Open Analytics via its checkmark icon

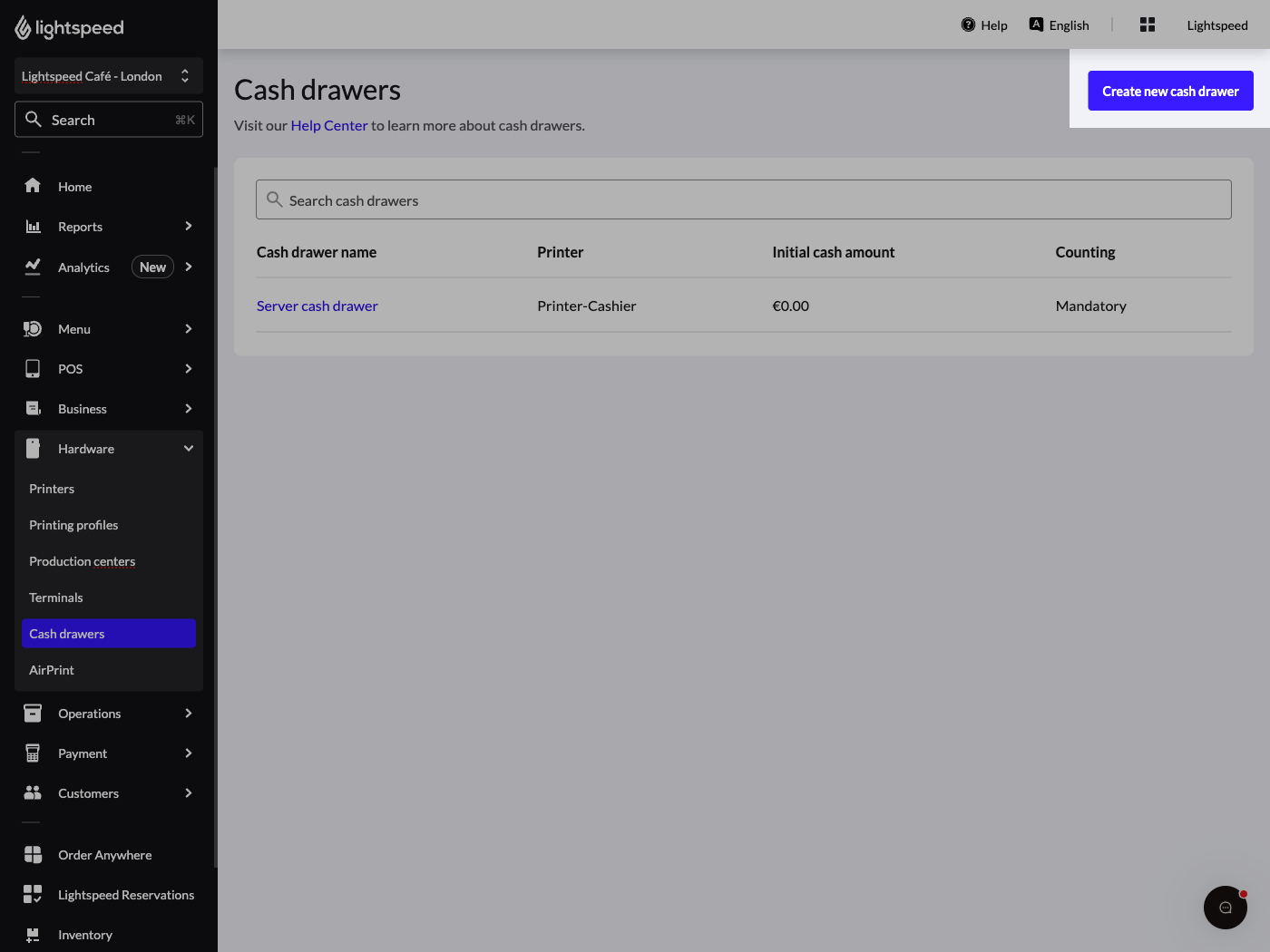(33, 266)
